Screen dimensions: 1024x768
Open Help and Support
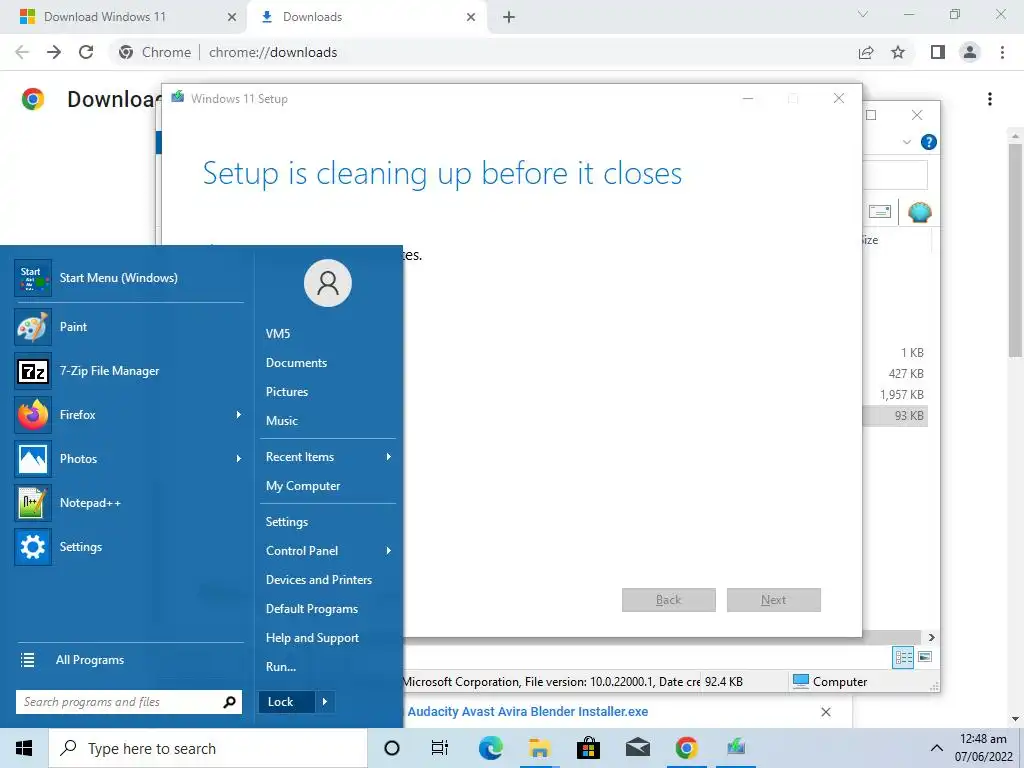click(x=312, y=638)
